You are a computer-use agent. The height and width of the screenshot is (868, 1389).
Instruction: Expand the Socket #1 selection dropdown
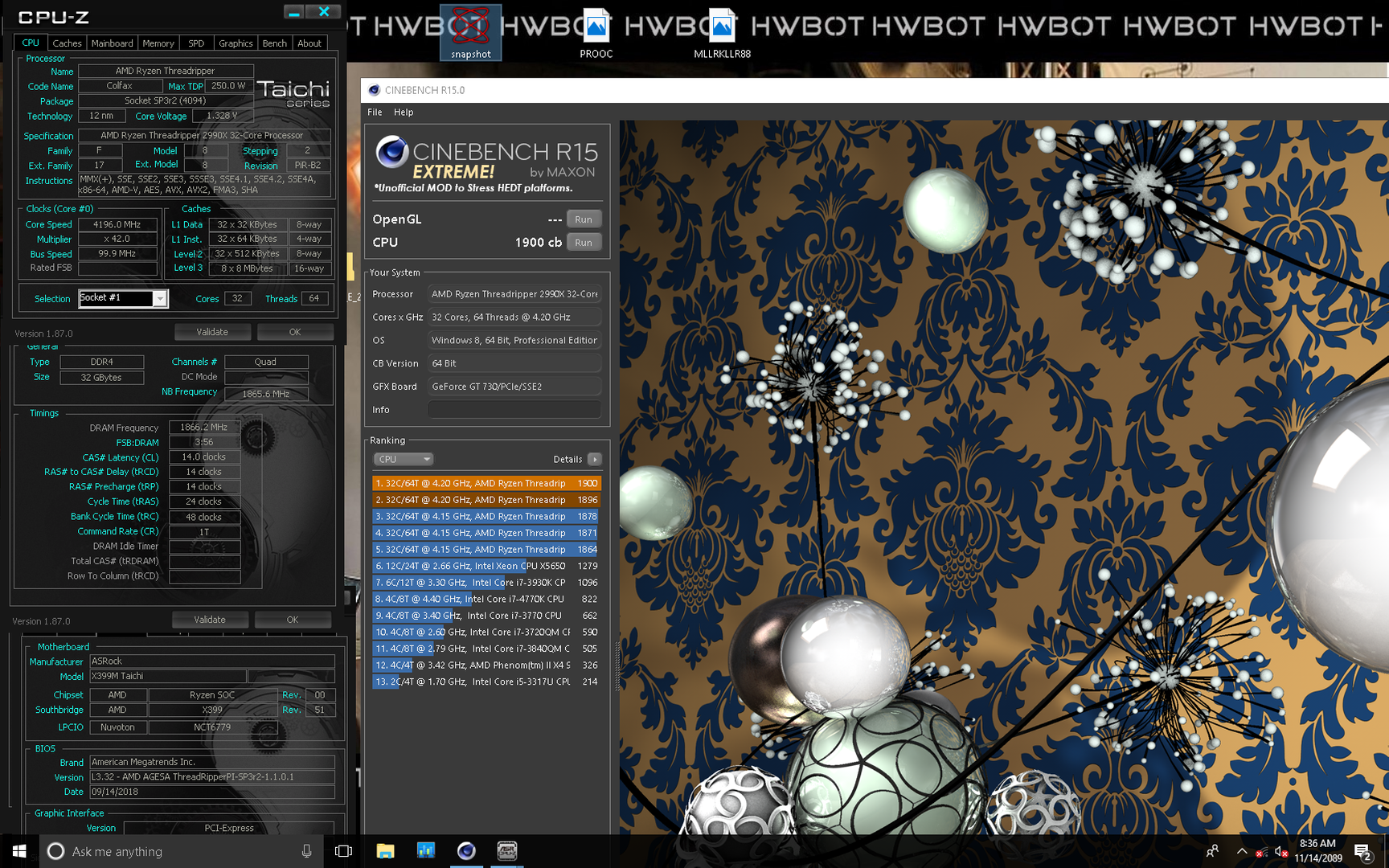pos(160,298)
